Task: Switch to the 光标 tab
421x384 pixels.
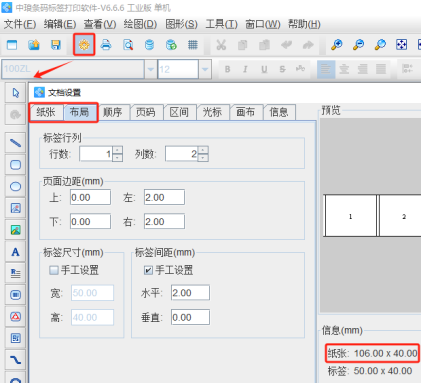Action: tap(212, 112)
